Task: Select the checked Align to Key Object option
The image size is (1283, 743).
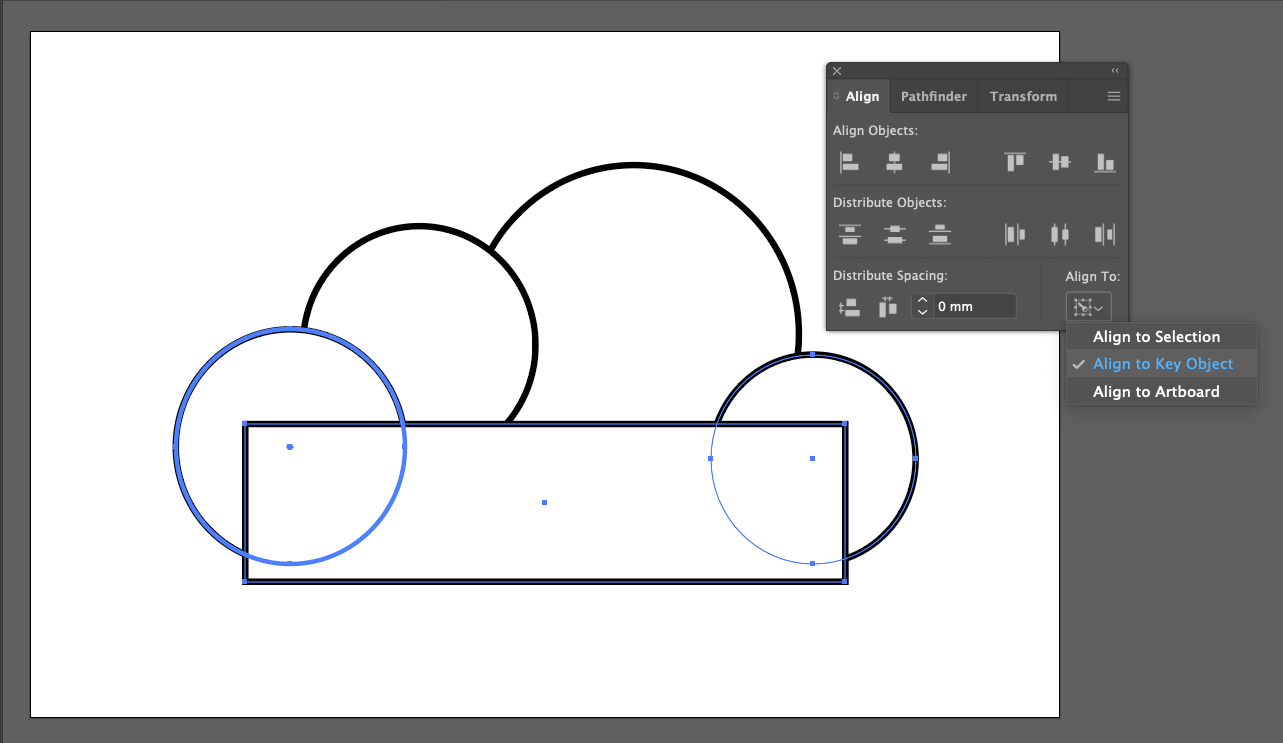Action: 1162,364
